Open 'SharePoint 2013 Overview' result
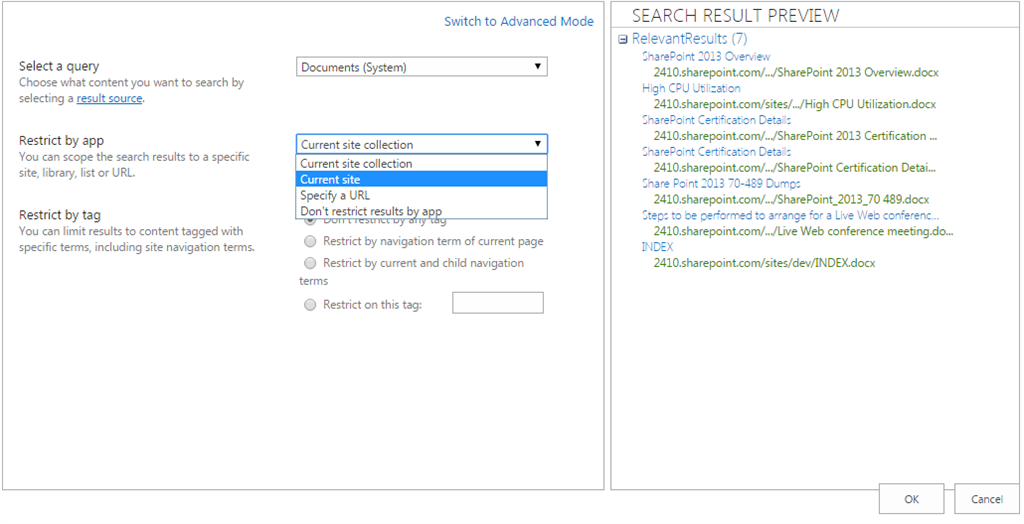 (x=705, y=57)
